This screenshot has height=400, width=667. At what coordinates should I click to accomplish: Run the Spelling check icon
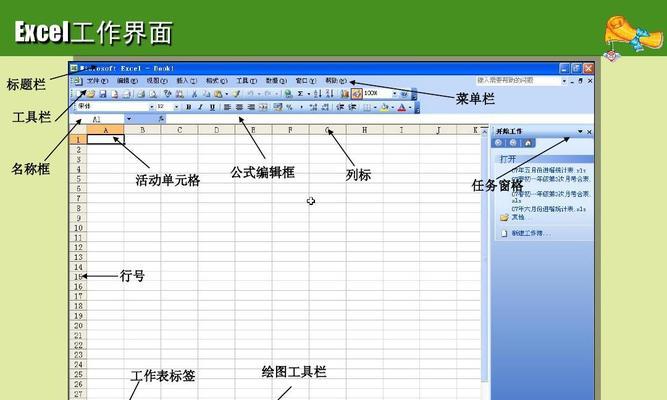click(168, 94)
